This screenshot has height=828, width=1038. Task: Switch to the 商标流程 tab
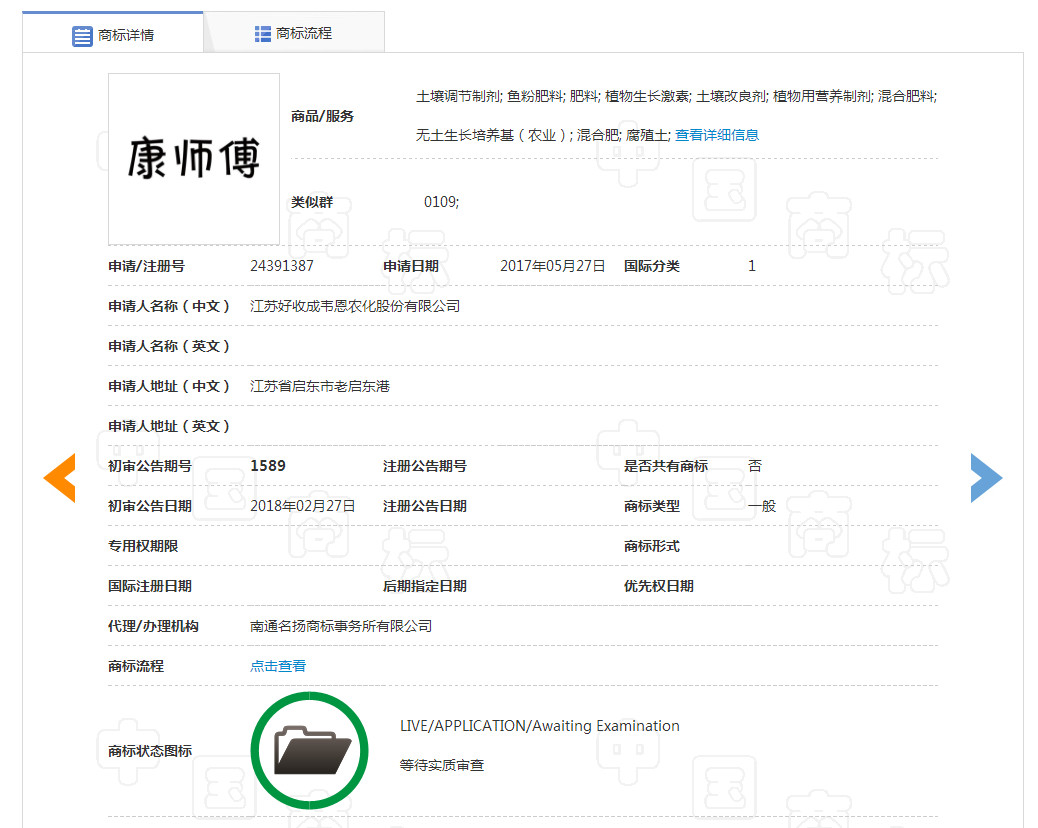294,33
